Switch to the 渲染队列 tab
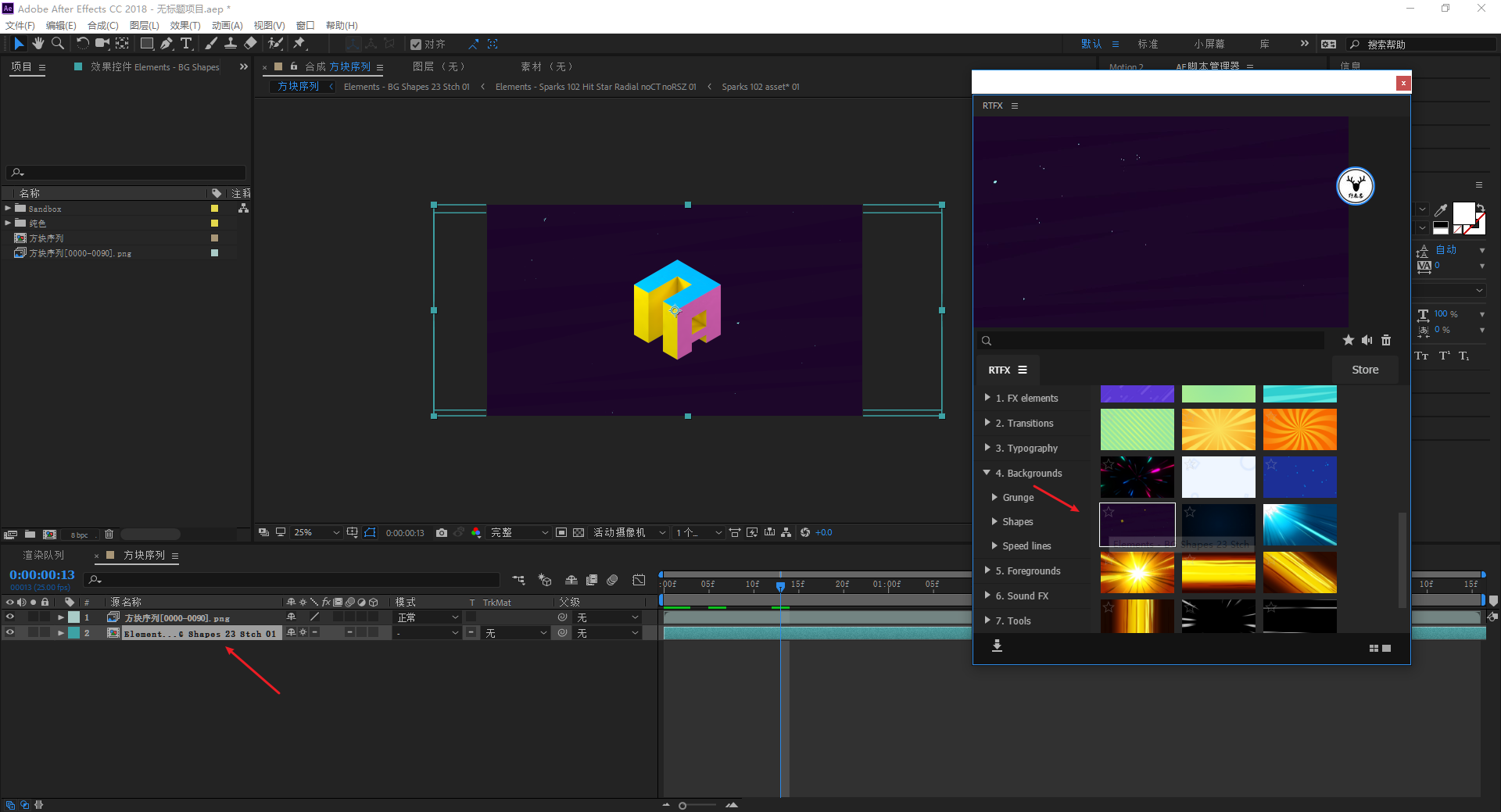 click(x=44, y=555)
